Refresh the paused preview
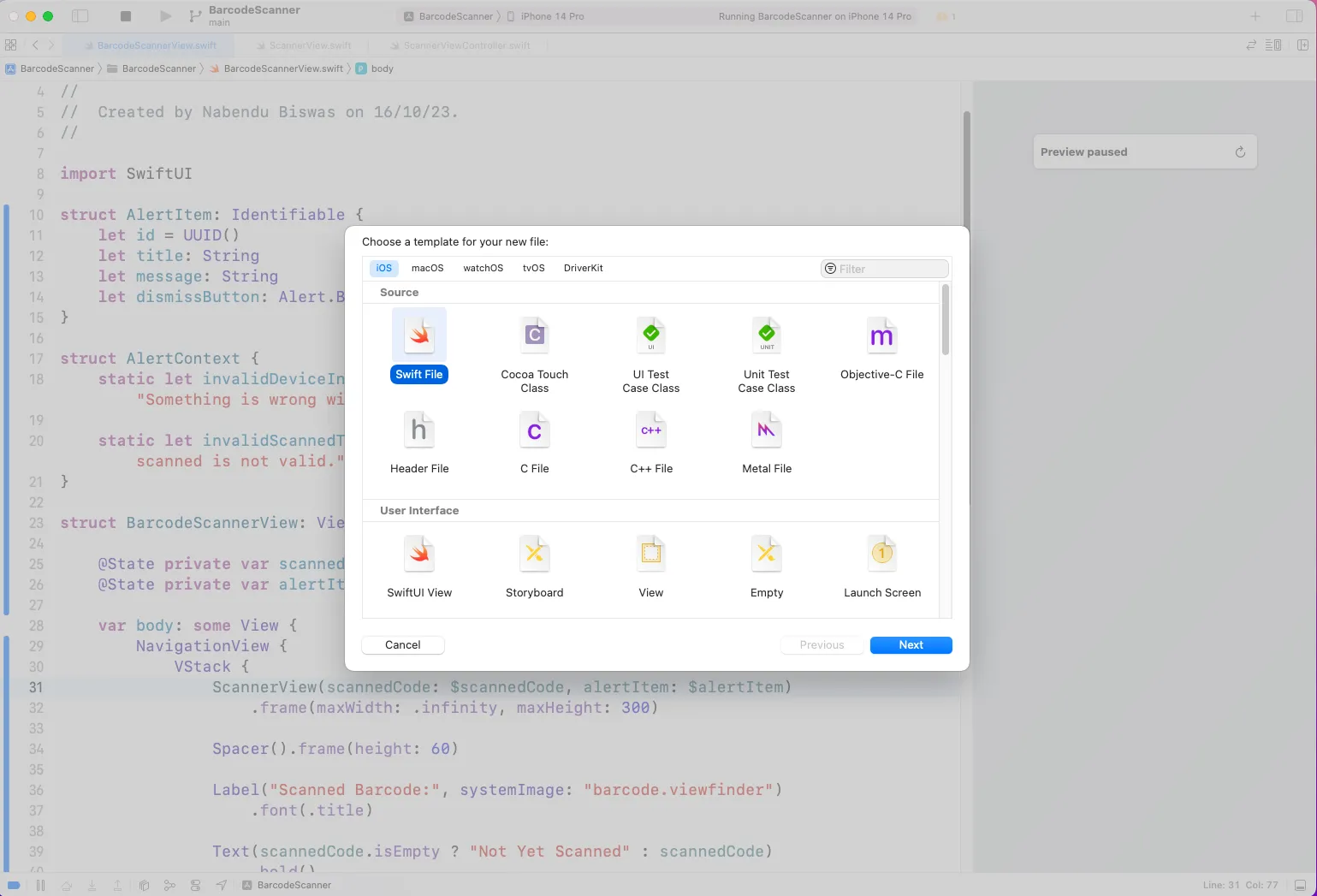The image size is (1317, 896). [1240, 151]
